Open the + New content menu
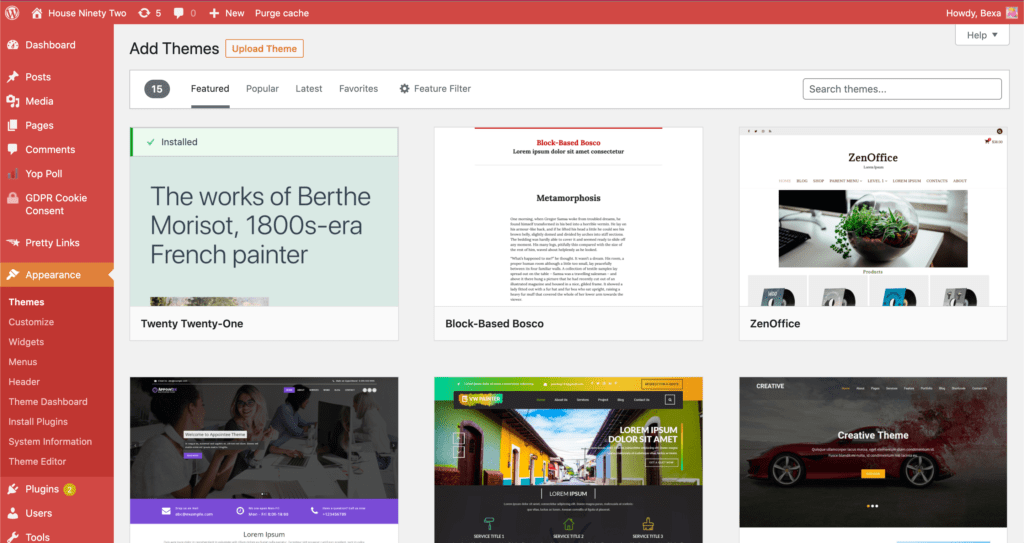 click(227, 13)
